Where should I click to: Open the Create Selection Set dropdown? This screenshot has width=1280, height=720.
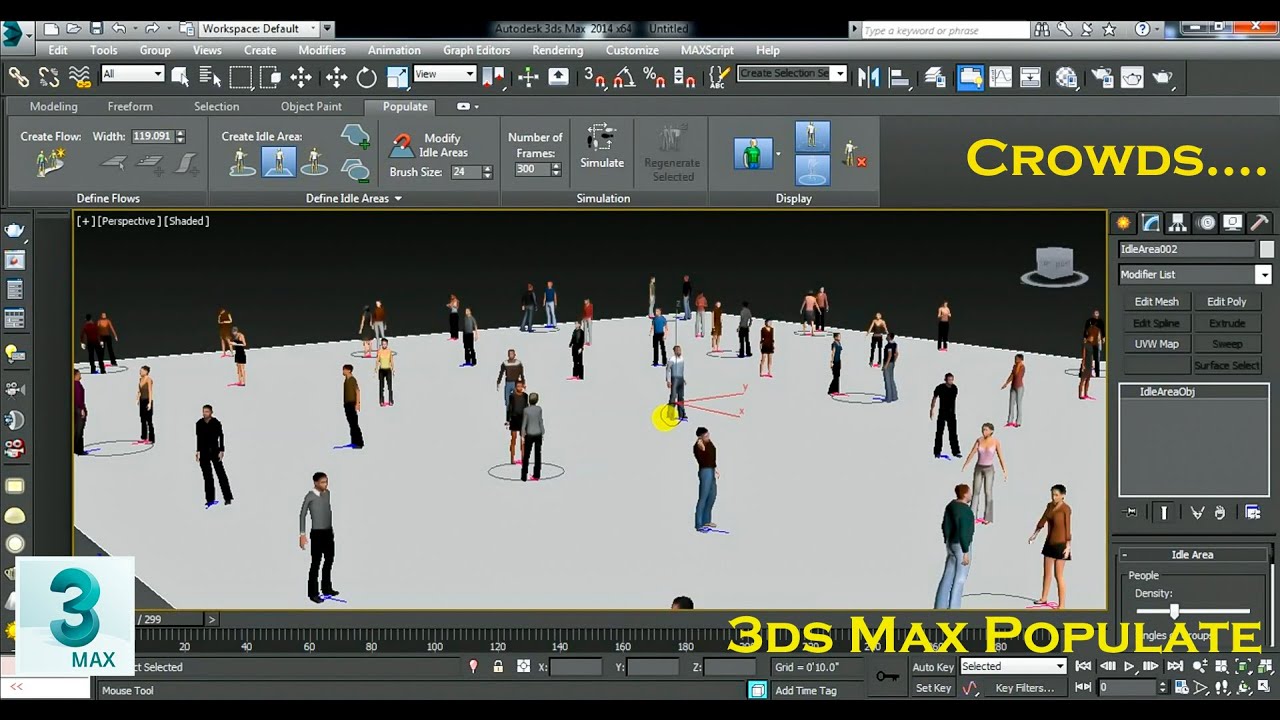792,73
